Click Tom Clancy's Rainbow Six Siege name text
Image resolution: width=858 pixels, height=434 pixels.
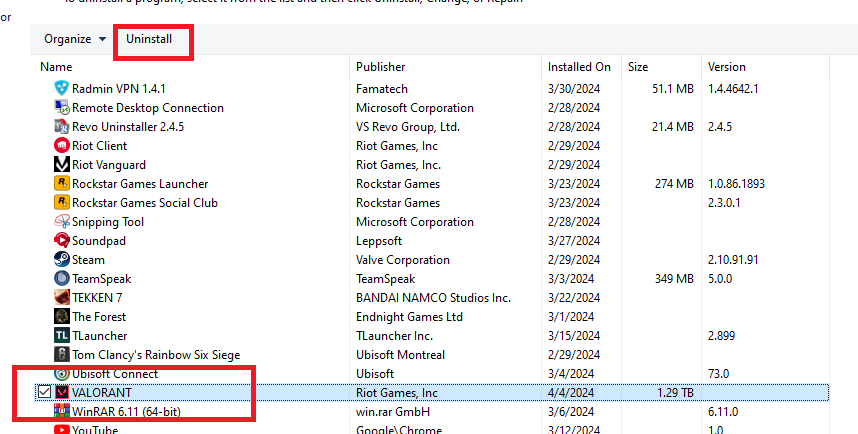coord(156,355)
